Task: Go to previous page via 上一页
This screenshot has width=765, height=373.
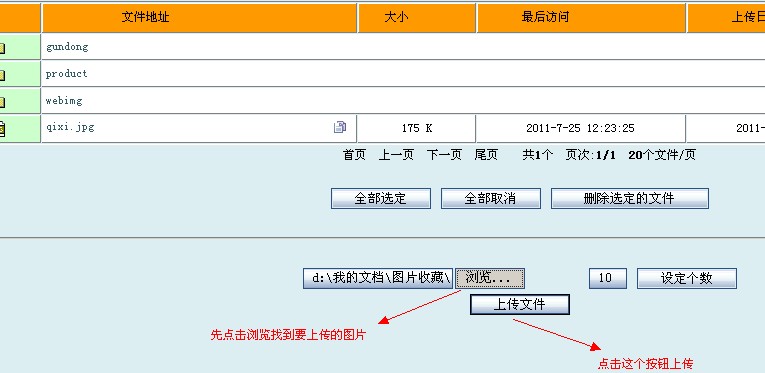Action: pyautogui.click(x=396, y=155)
